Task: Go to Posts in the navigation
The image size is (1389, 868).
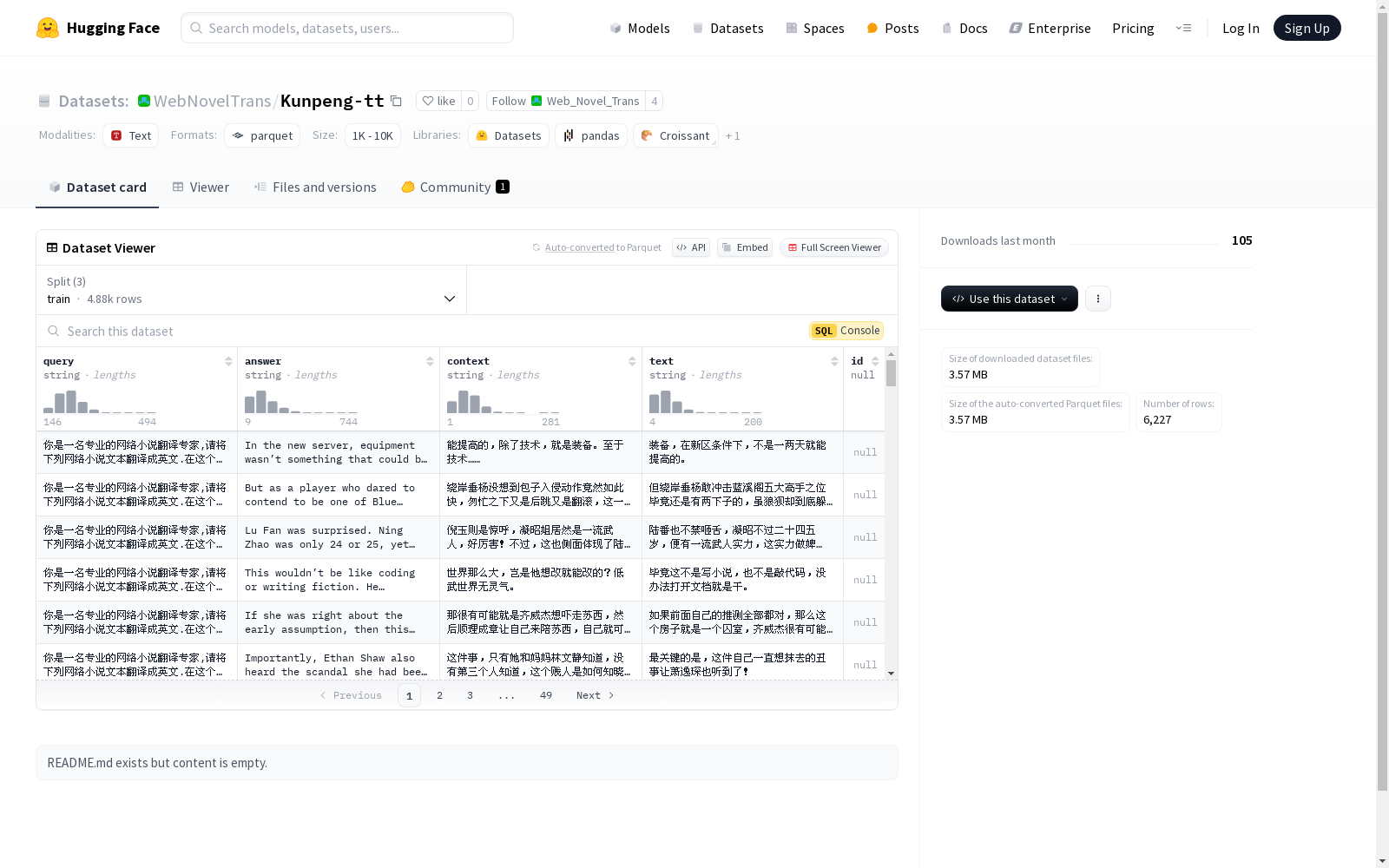Action: pos(892,28)
